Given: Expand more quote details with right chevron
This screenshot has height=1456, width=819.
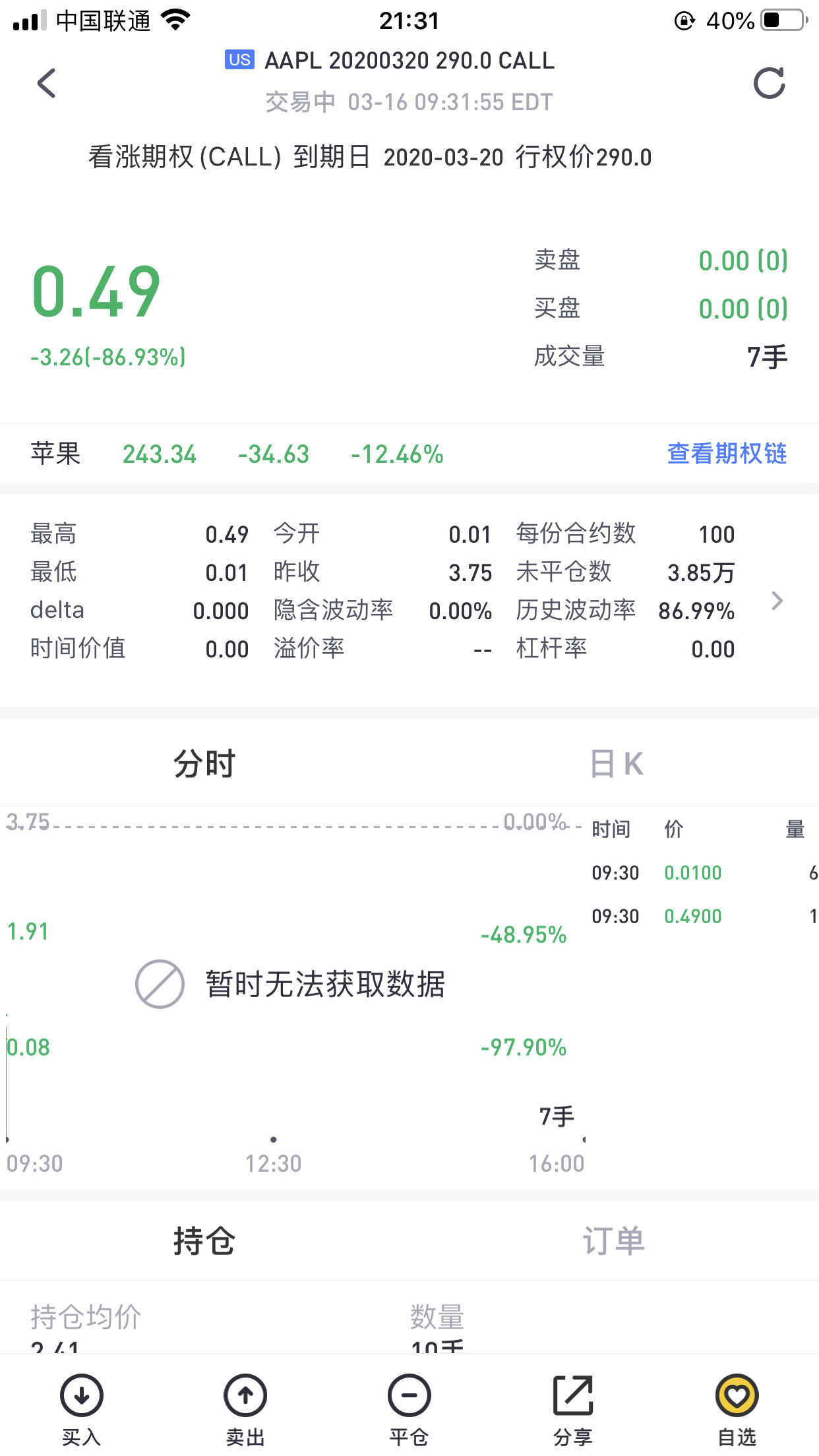Looking at the screenshot, I should pos(777,601).
